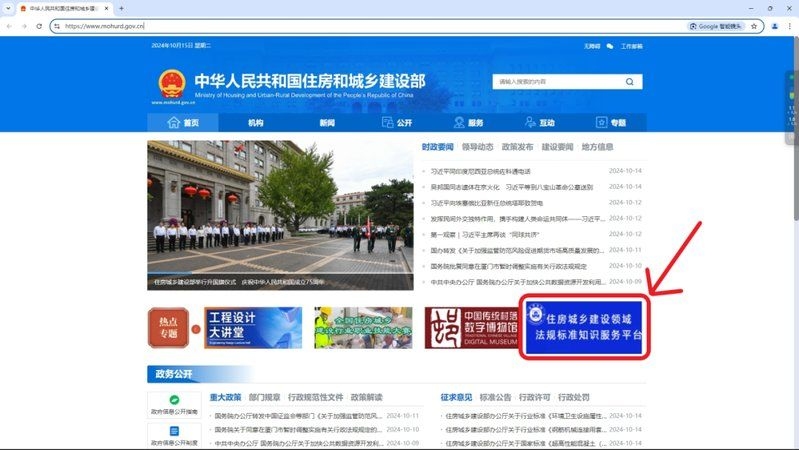Open the headline mentioning 八宝山革命公墓

coord(512,188)
